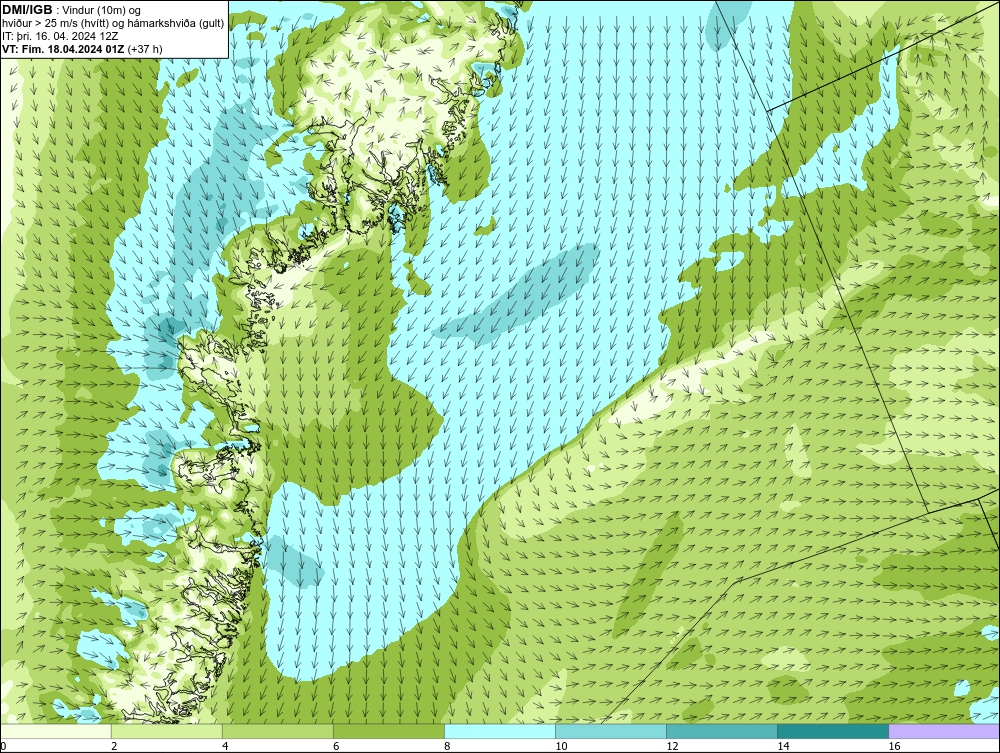The height and width of the screenshot is (753, 1000).
Task: Click the 'IT: þri. 16. 04. 2024 12Z' line
Action: coord(62,36)
